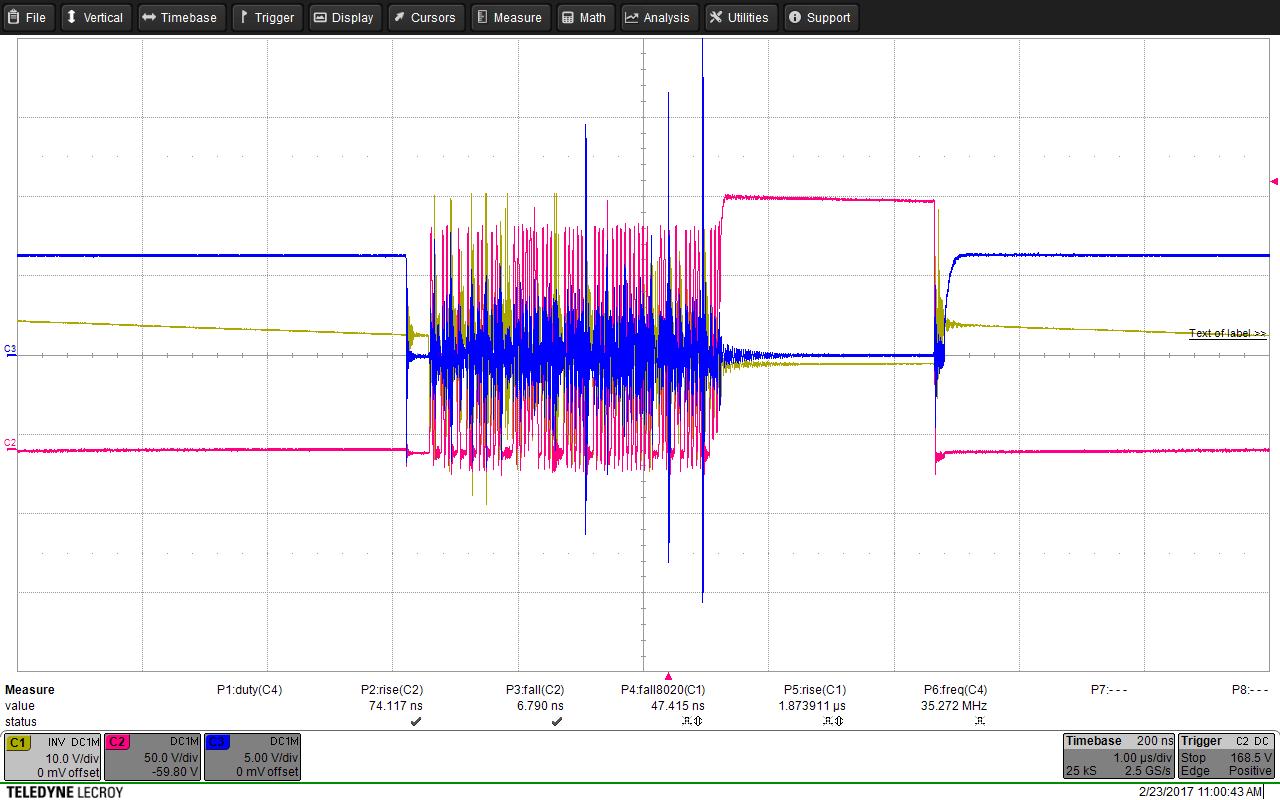Open the Utilities menu
The image size is (1280, 800).
coord(741,17)
